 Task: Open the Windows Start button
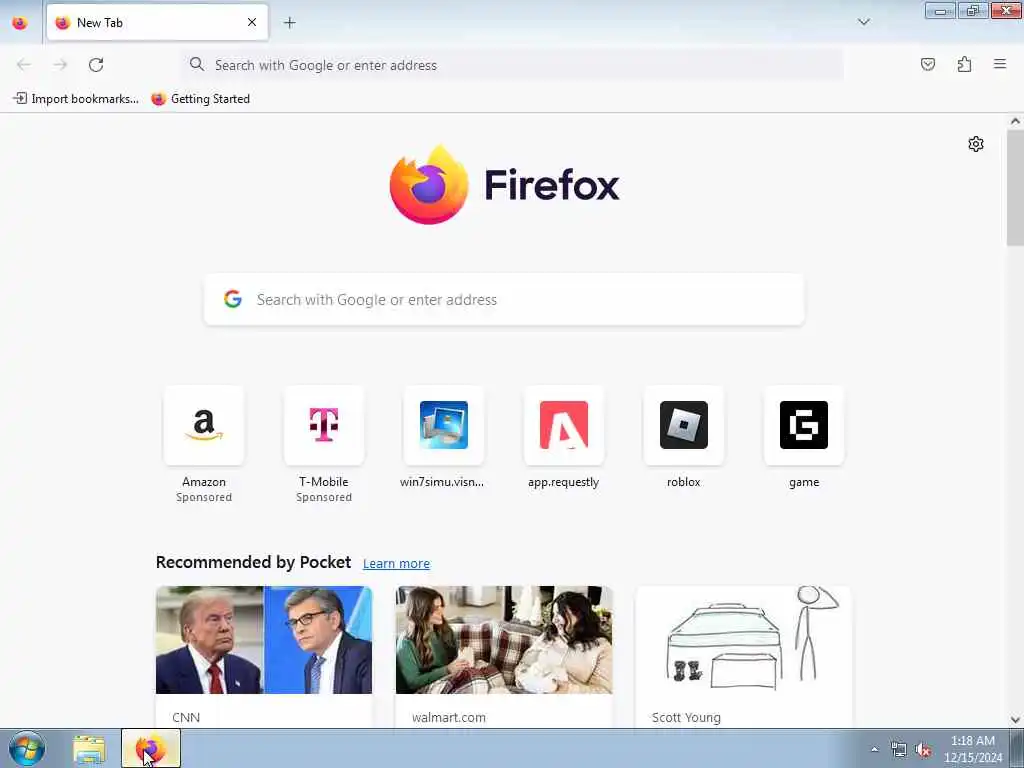tap(27, 748)
